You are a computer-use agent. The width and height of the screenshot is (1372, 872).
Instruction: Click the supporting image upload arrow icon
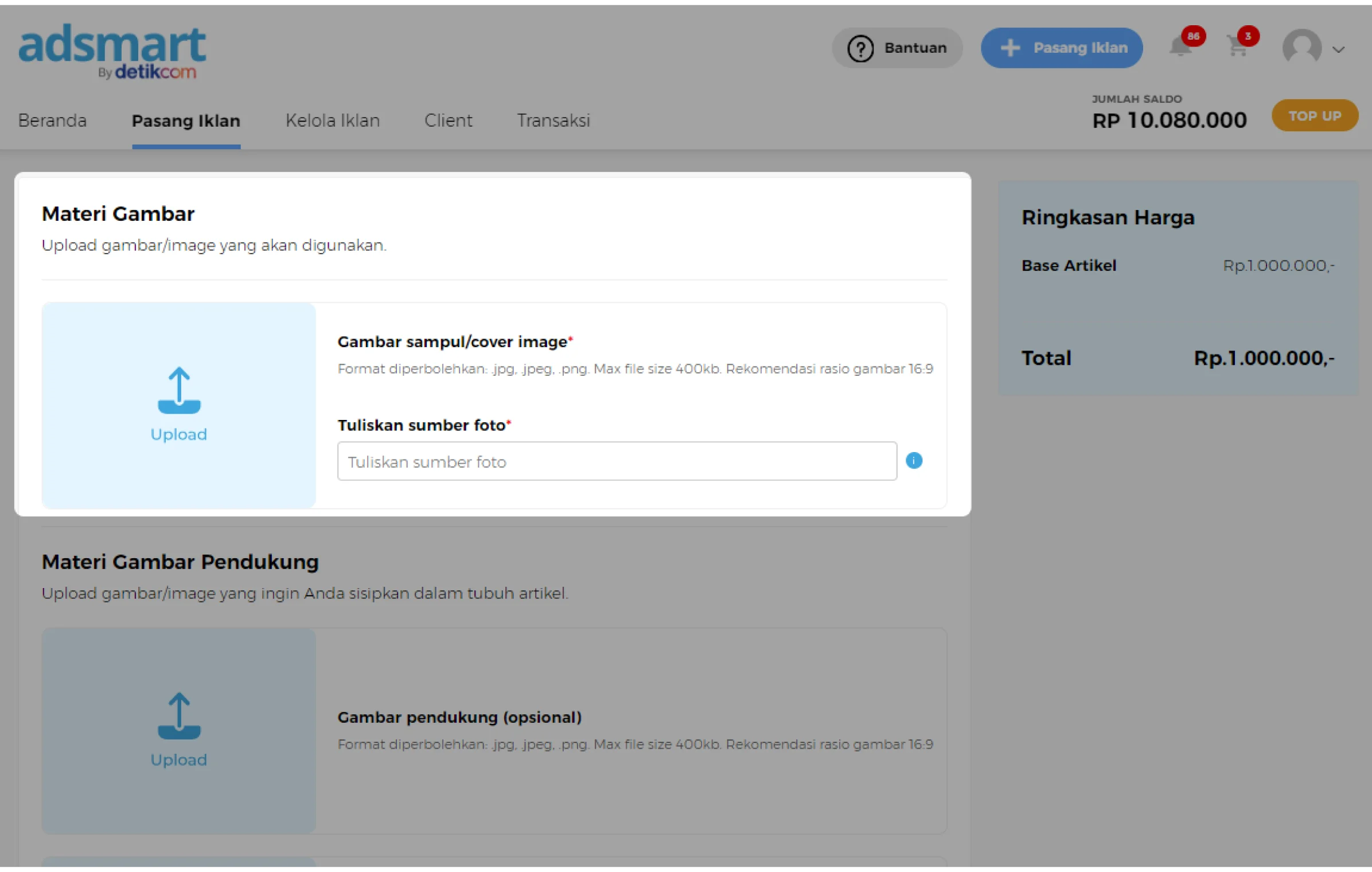[x=179, y=715]
